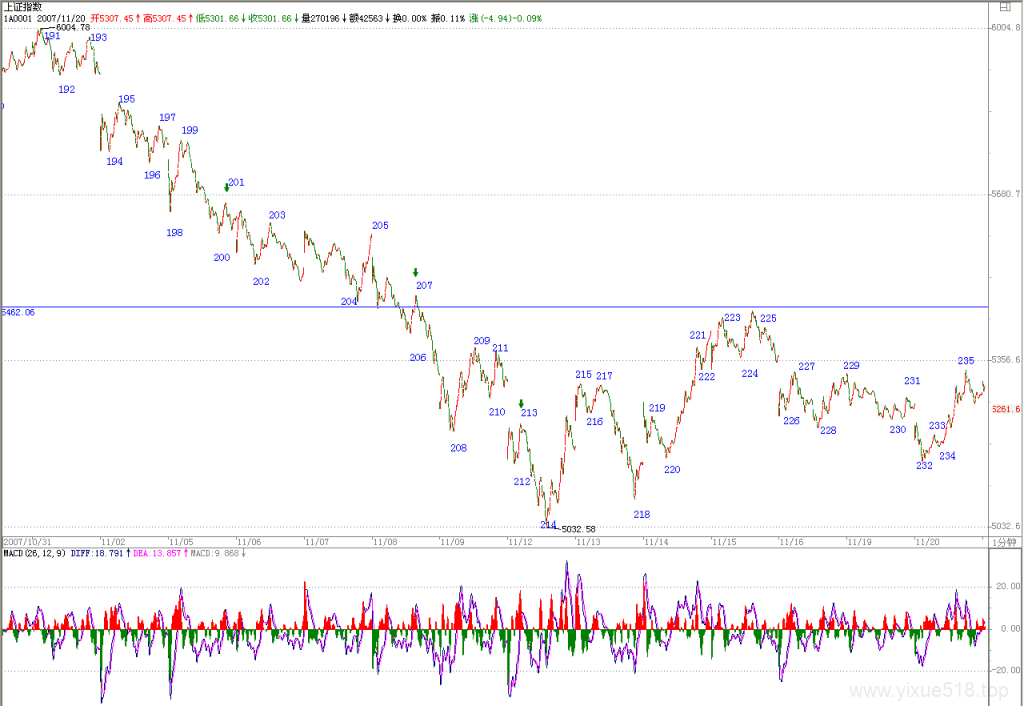Click the 11/12 date on time axis
This screenshot has width=1024, height=706.
click(x=520, y=542)
